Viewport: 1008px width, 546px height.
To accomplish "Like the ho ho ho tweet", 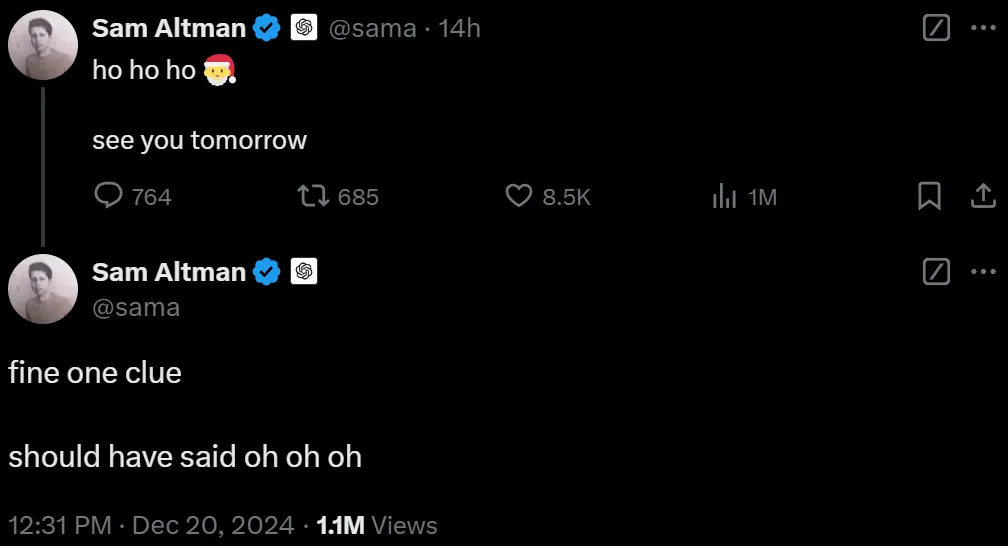I will tap(518, 196).
